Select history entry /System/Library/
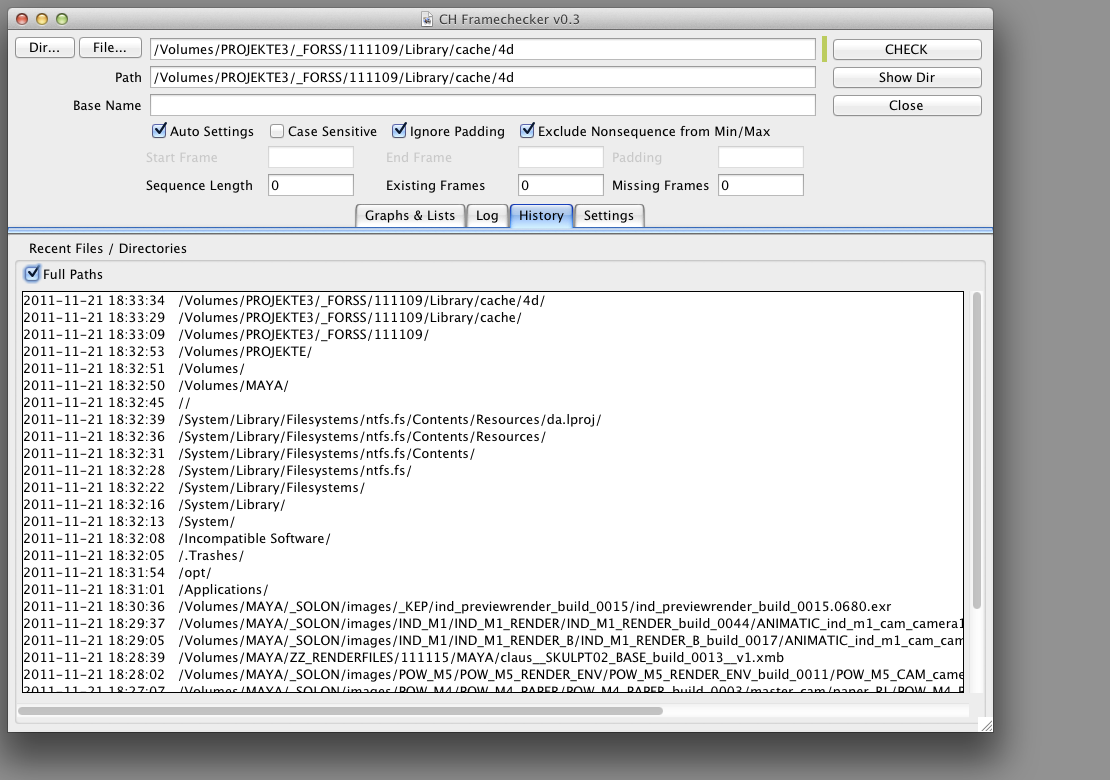The height and width of the screenshot is (780, 1110). tap(493, 505)
